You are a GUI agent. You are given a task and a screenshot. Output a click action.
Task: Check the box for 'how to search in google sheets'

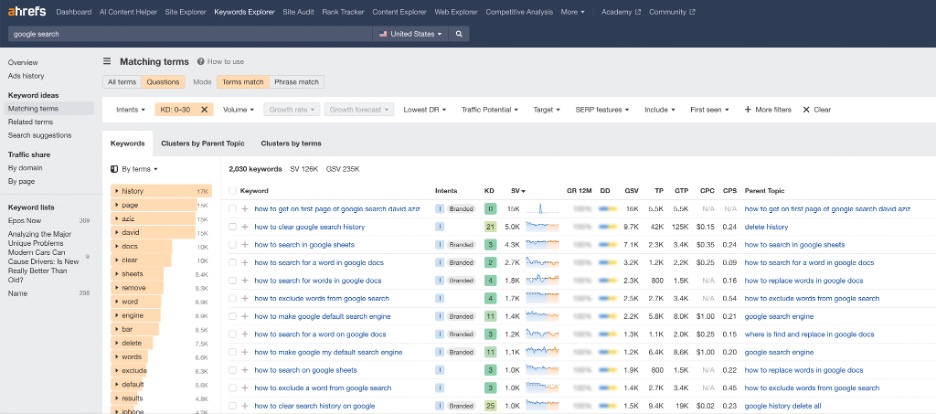click(x=232, y=244)
